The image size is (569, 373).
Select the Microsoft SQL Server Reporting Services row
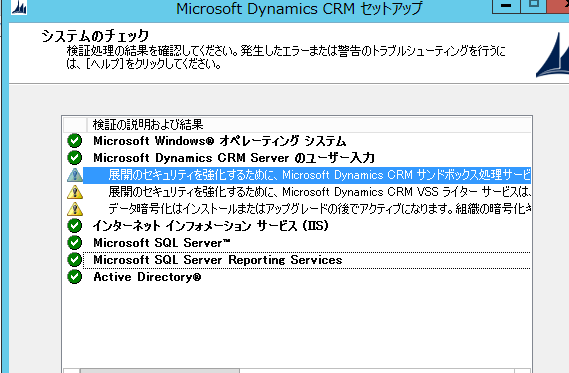(307, 260)
